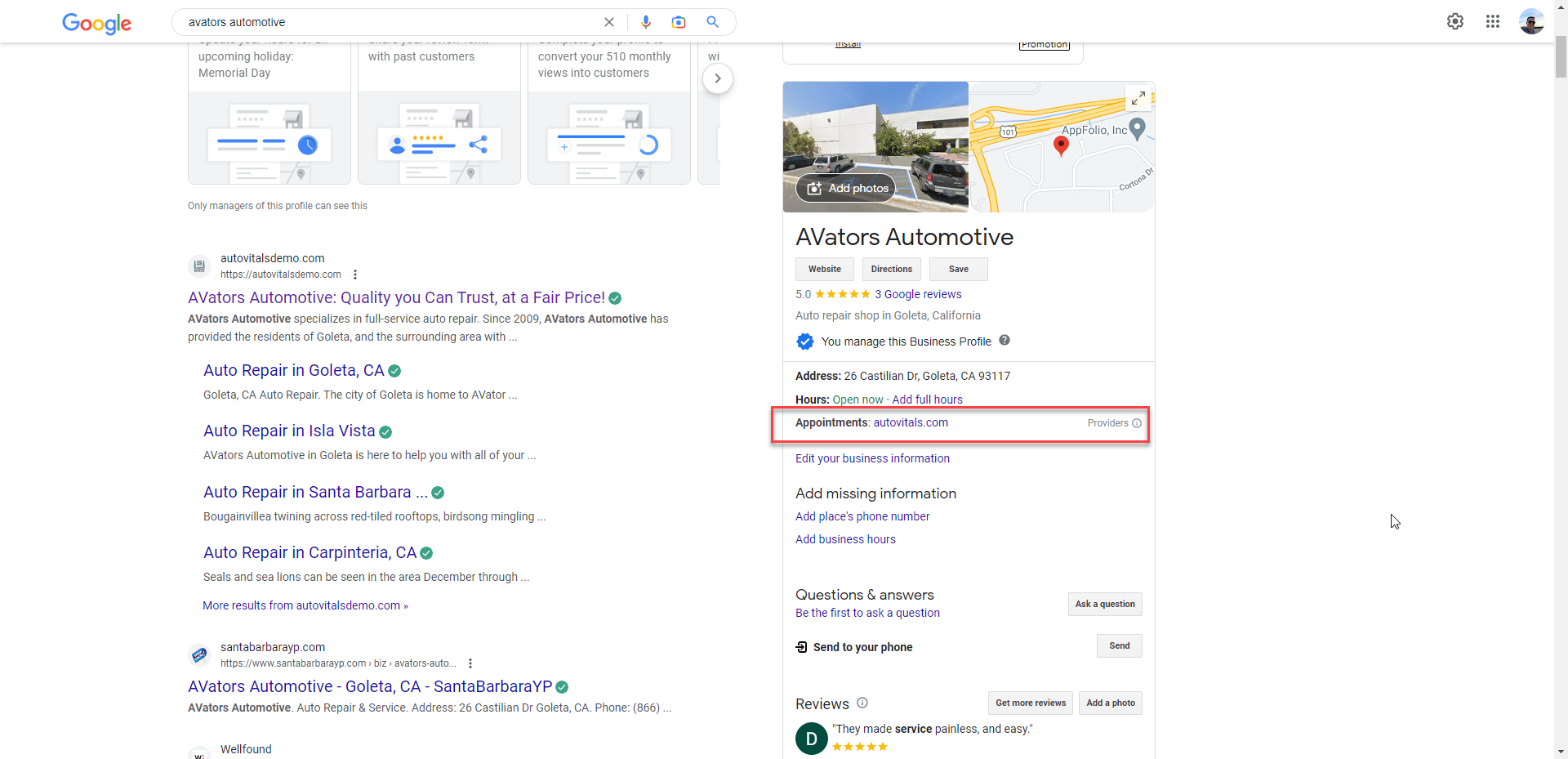Advance the profile tips carousel with right arrow
The image size is (1568, 759).
pyautogui.click(x=718, y=78)
